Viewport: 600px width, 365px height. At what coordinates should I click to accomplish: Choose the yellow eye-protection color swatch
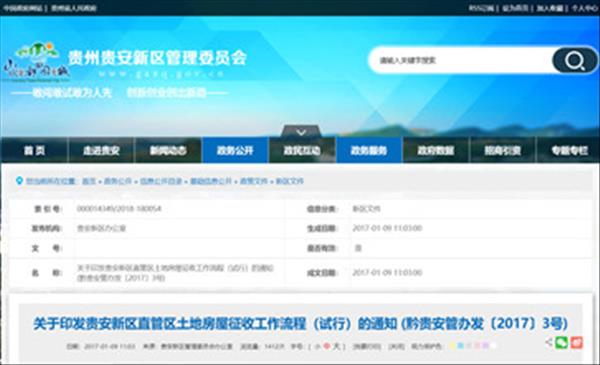pos(453,346)
